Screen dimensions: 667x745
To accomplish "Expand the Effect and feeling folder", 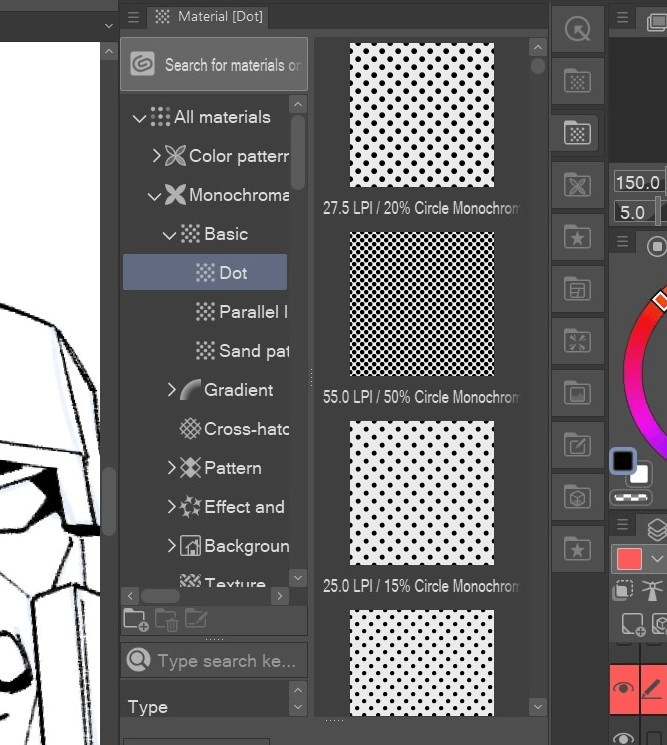I will [172, 506].
